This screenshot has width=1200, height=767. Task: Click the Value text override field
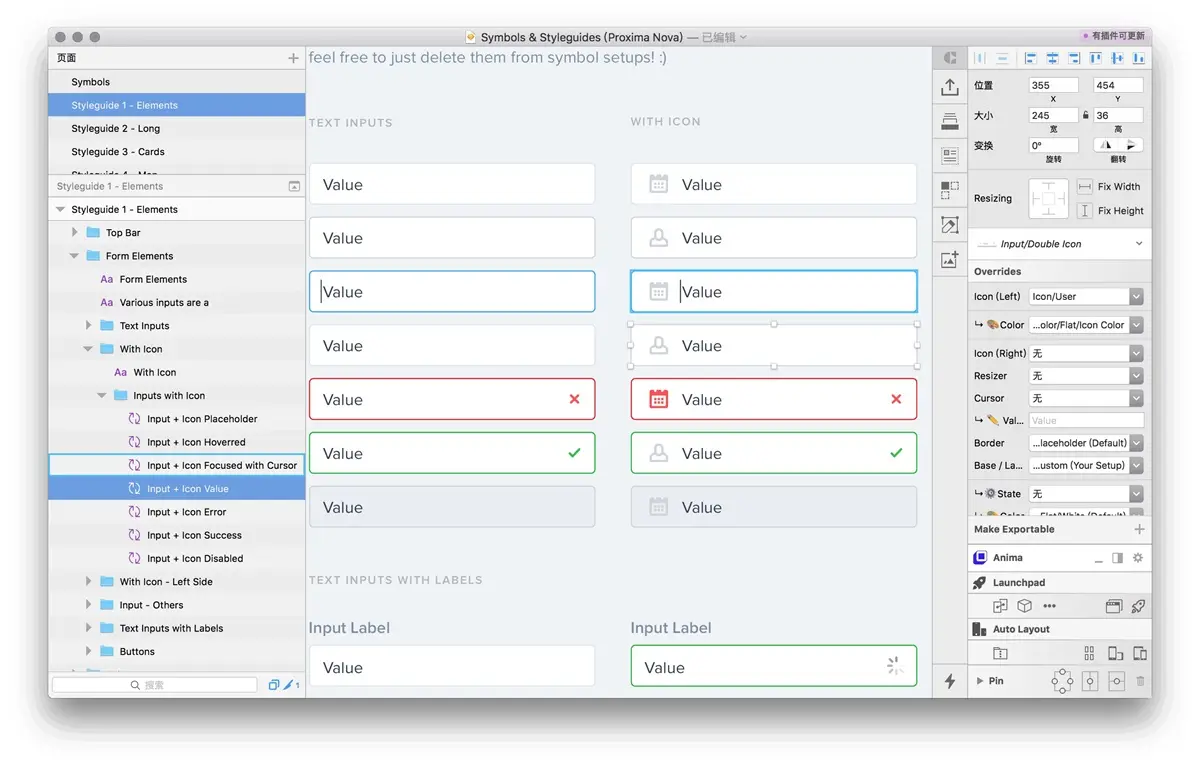pos(1086,421)
